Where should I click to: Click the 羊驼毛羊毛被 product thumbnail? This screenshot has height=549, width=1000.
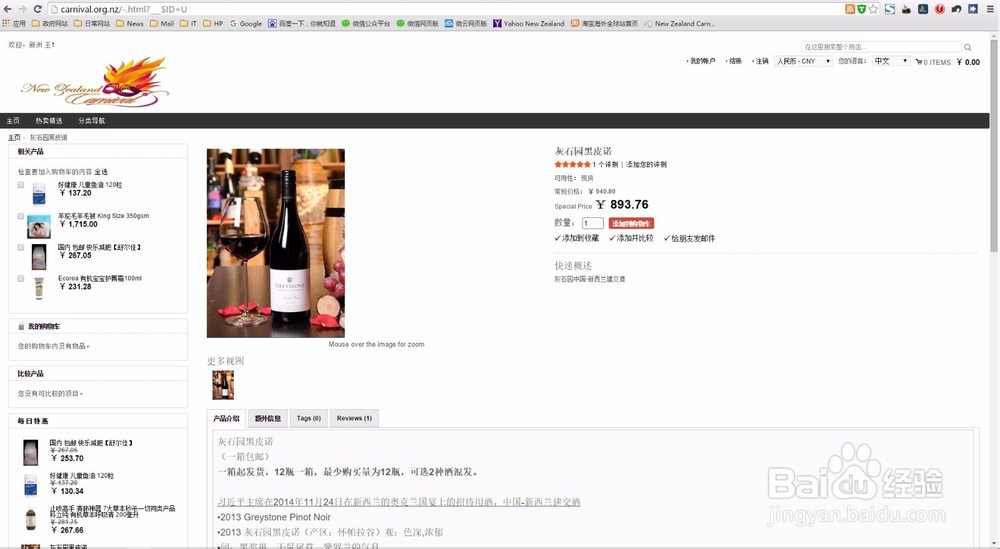coord(39,227)
